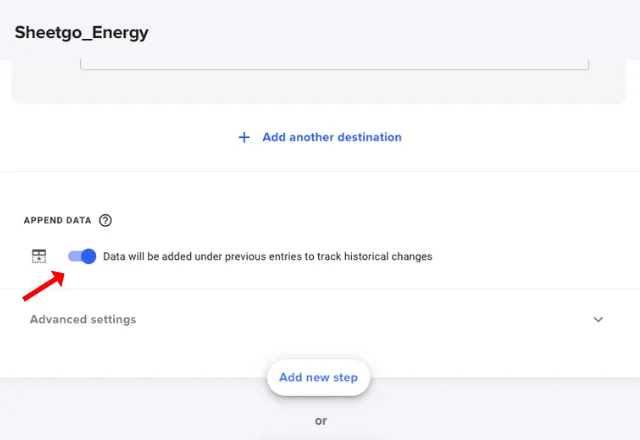Viewport: 640px width, 440px height.
Task: Click the blue knob of the append switch
Action: point(89,256)
